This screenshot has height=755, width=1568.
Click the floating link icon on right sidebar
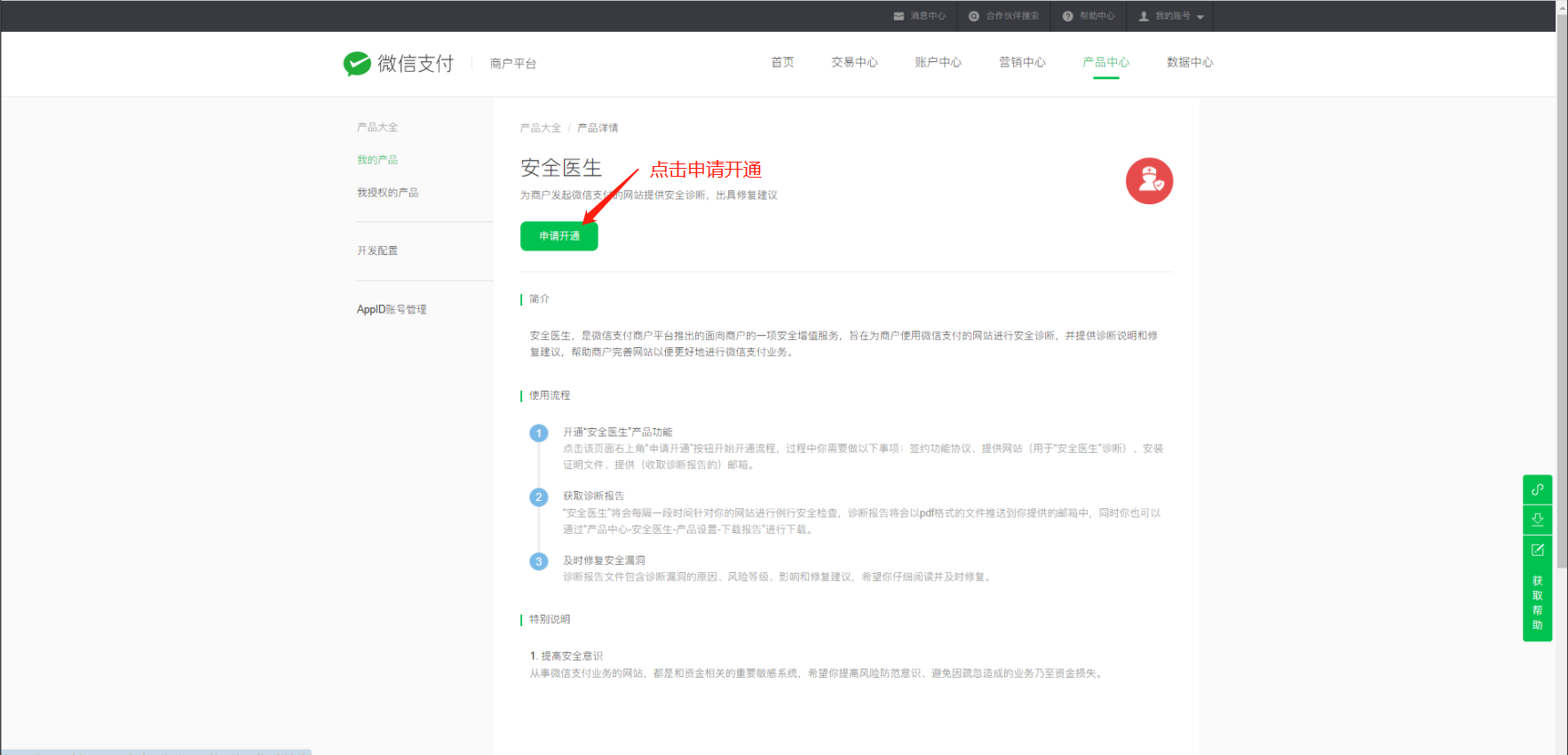1537,489
